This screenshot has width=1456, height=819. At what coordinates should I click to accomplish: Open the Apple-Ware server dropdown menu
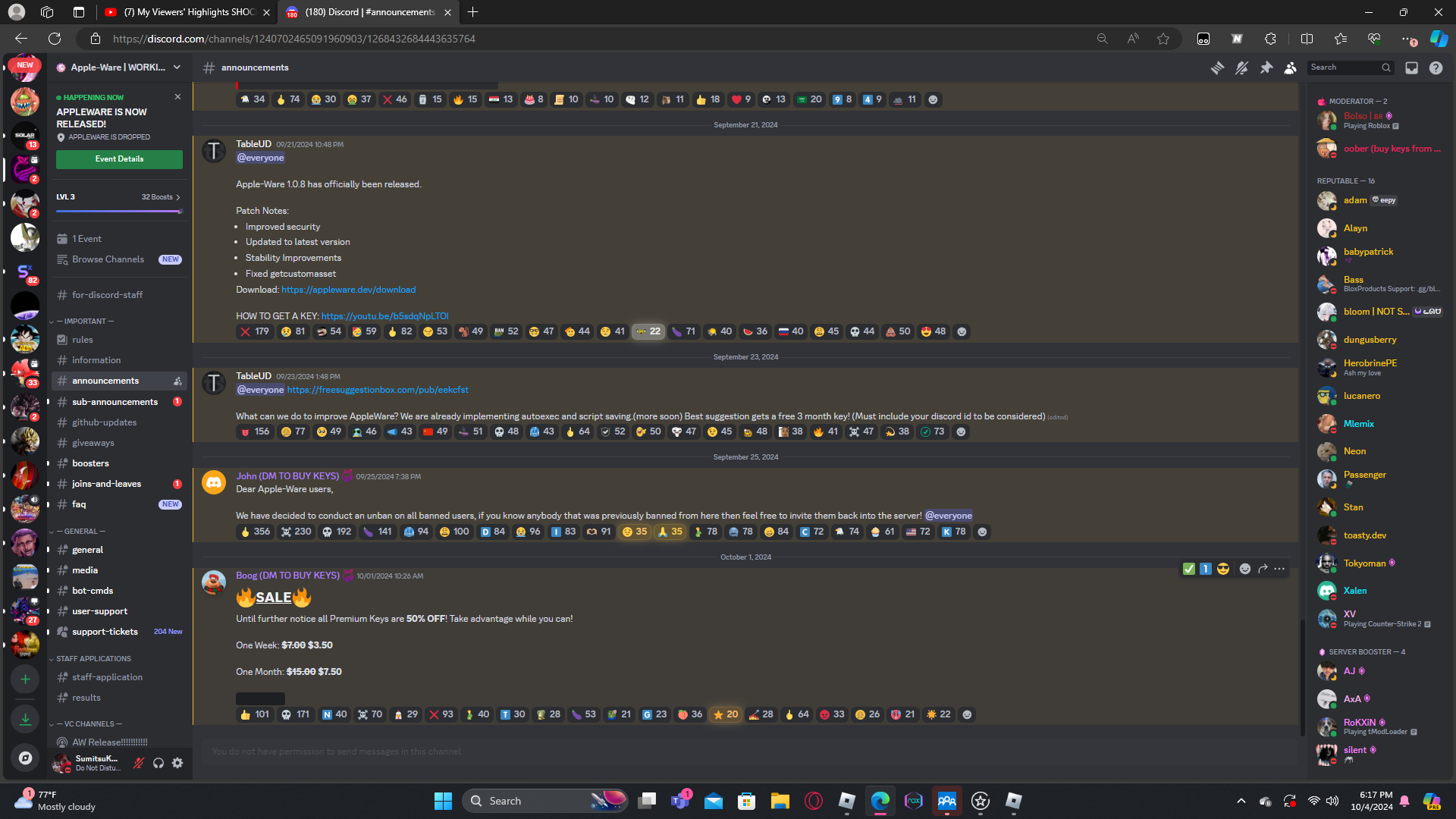click(x=119, y=67)
